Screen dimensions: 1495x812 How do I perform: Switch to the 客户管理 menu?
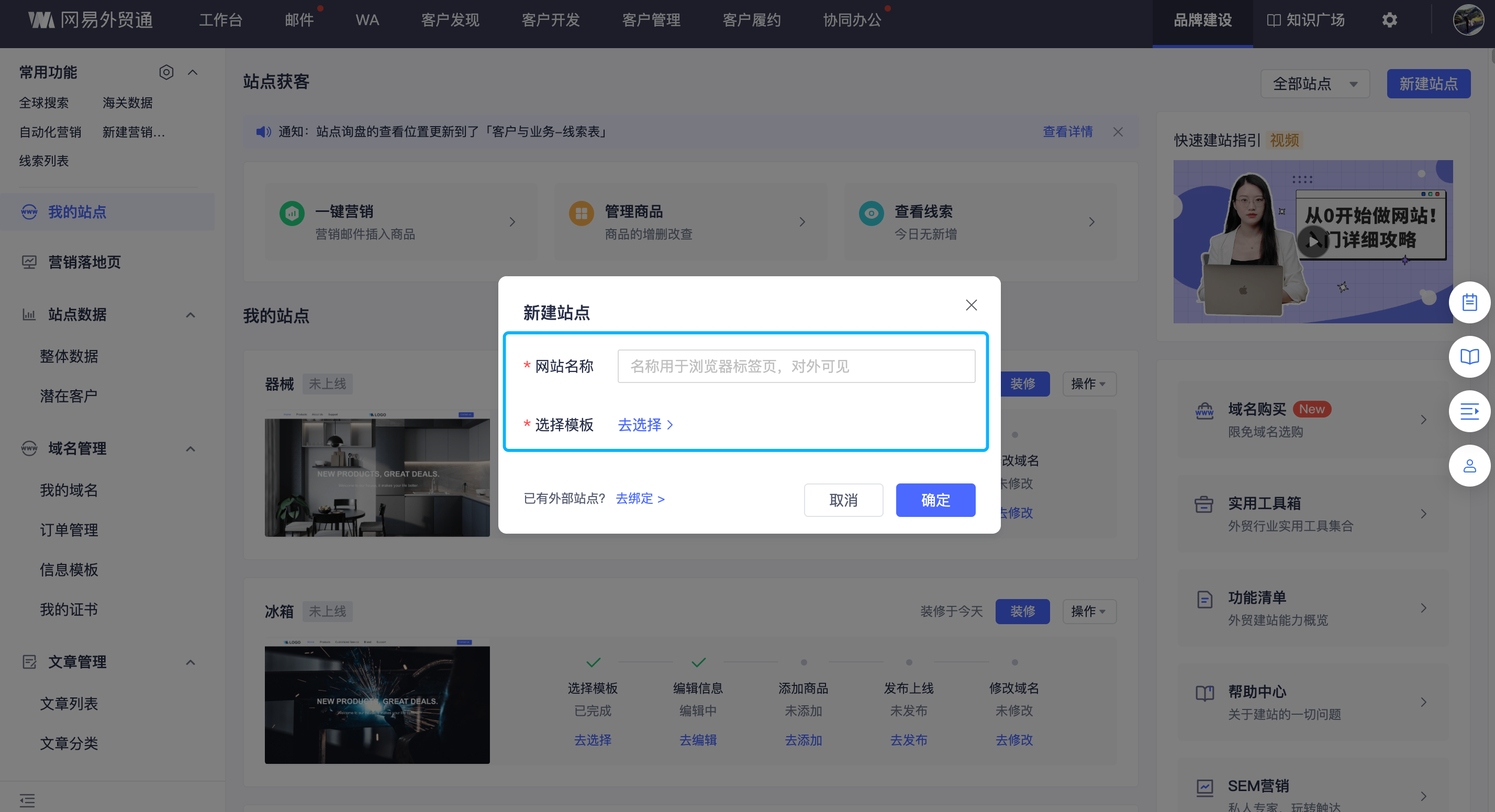tap(651, 20)
